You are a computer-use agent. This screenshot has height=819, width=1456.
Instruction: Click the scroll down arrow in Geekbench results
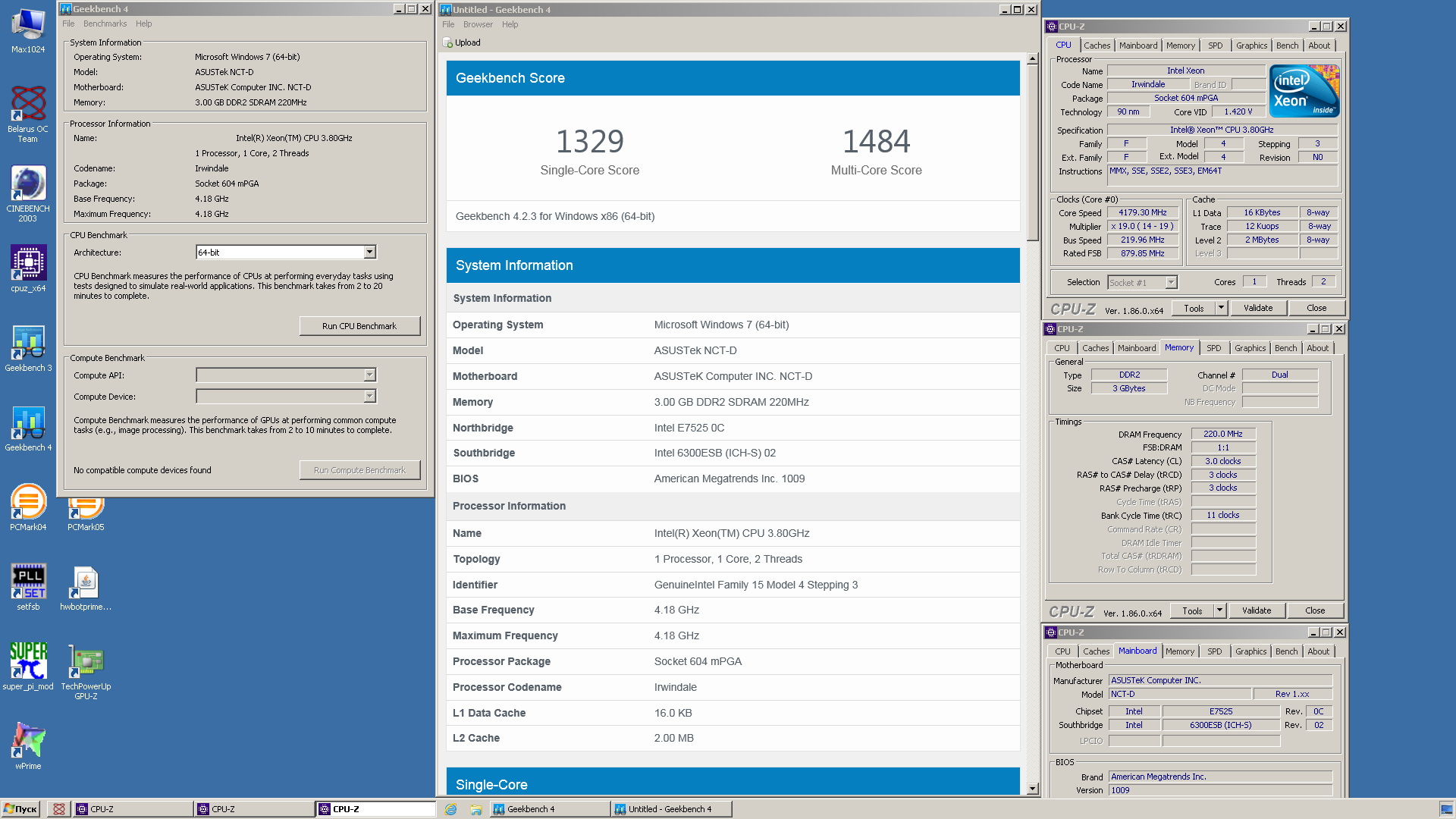coord(1032,789)
